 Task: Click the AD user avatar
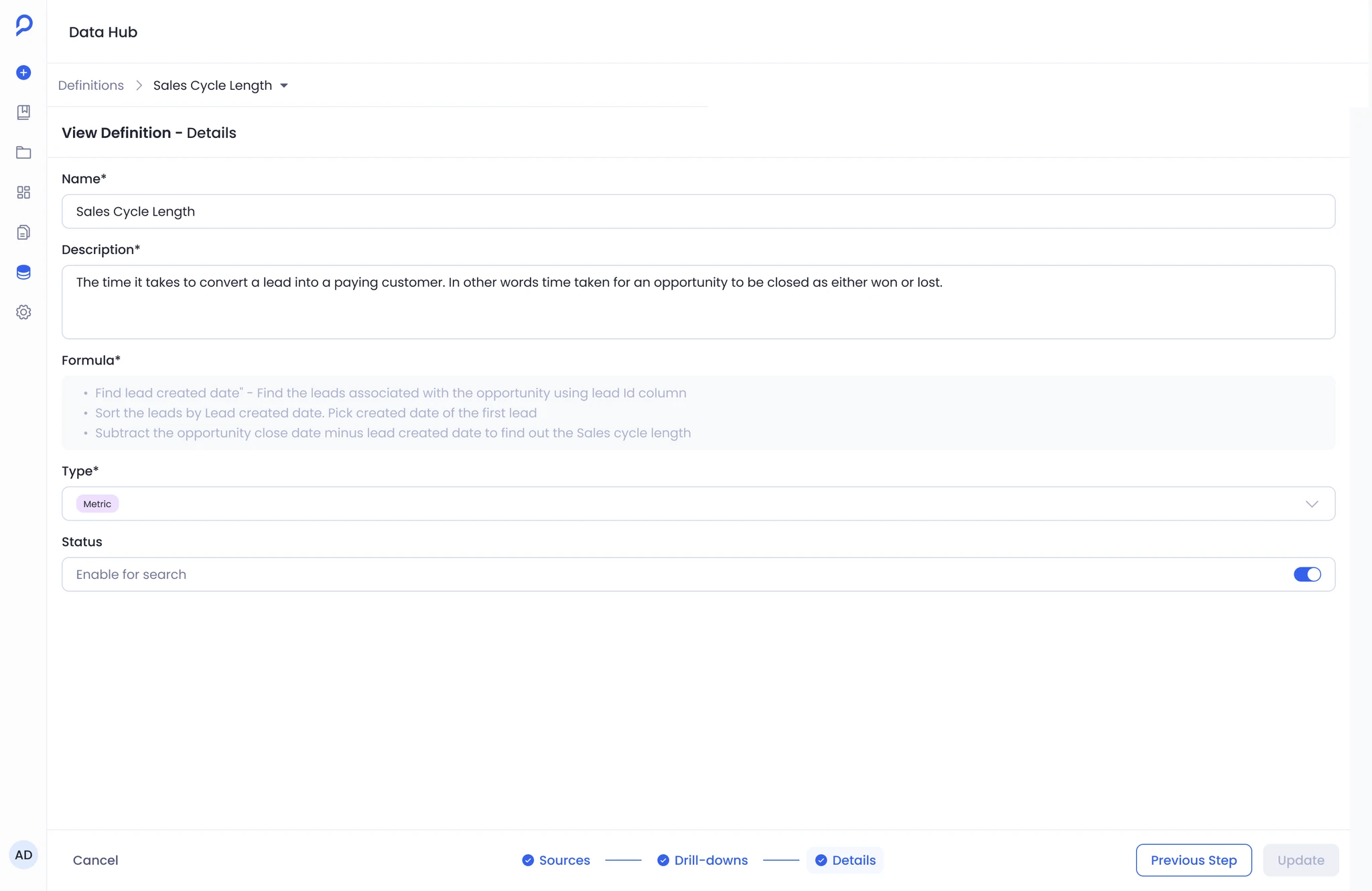coord(23,855)
